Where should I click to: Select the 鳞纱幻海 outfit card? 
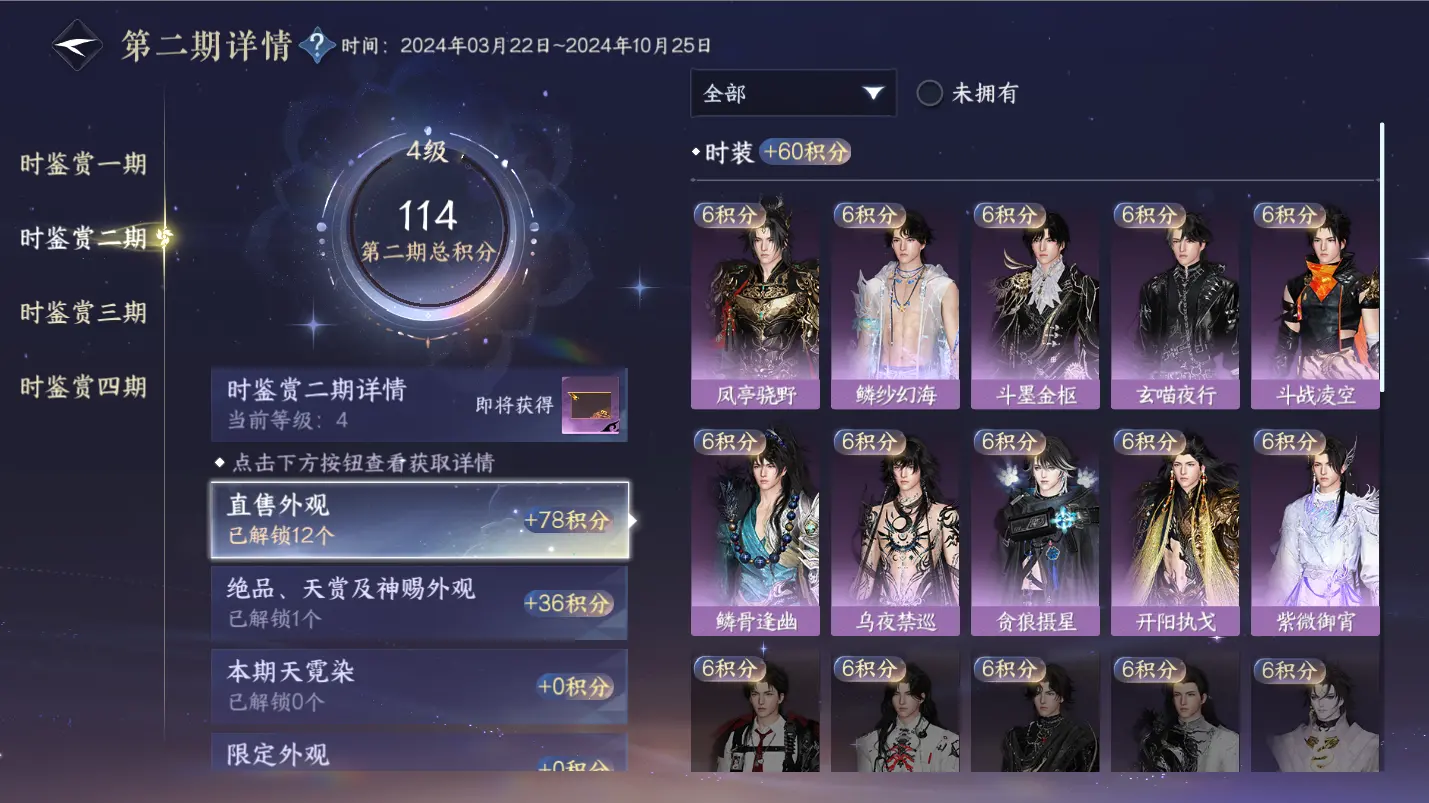(x=896, y=305)
